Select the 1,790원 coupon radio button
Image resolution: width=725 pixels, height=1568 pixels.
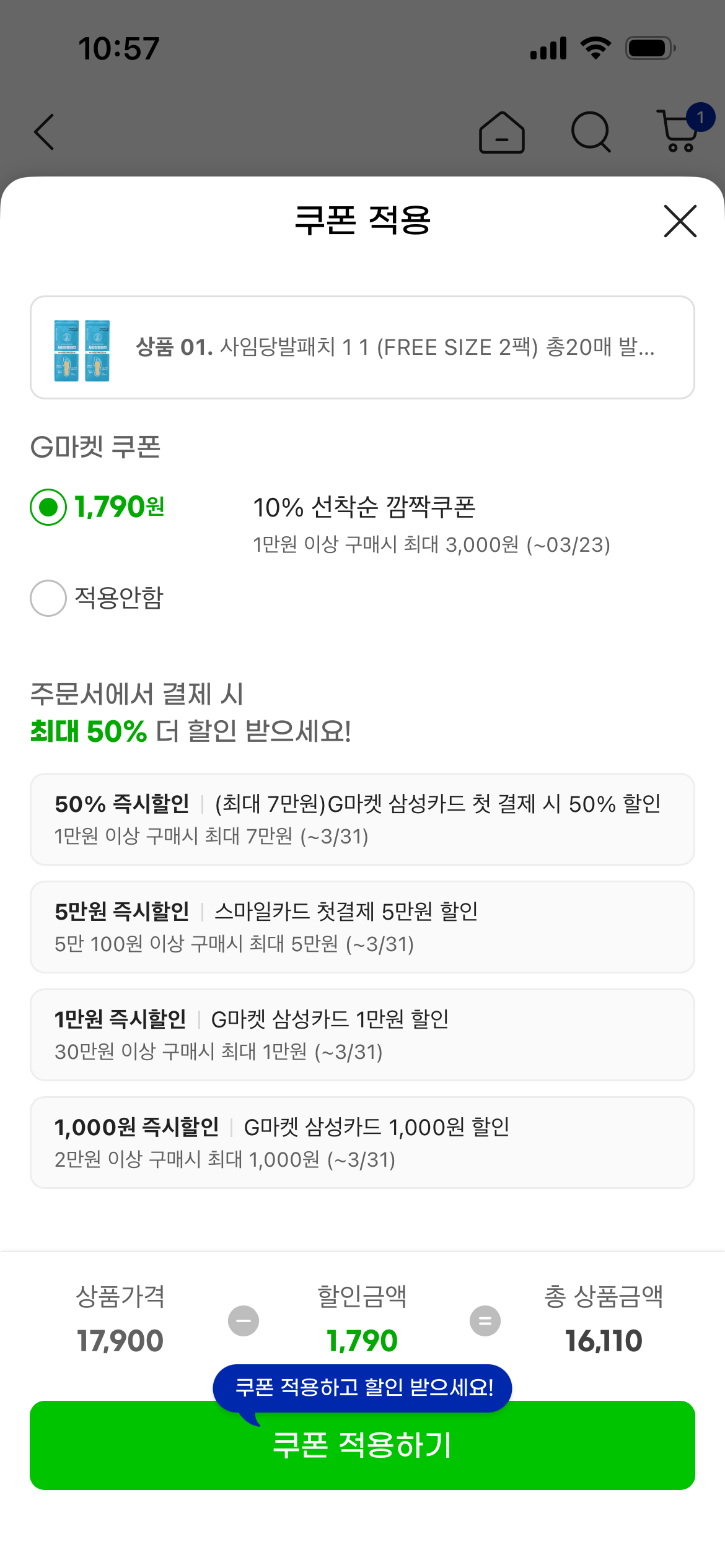48,507
